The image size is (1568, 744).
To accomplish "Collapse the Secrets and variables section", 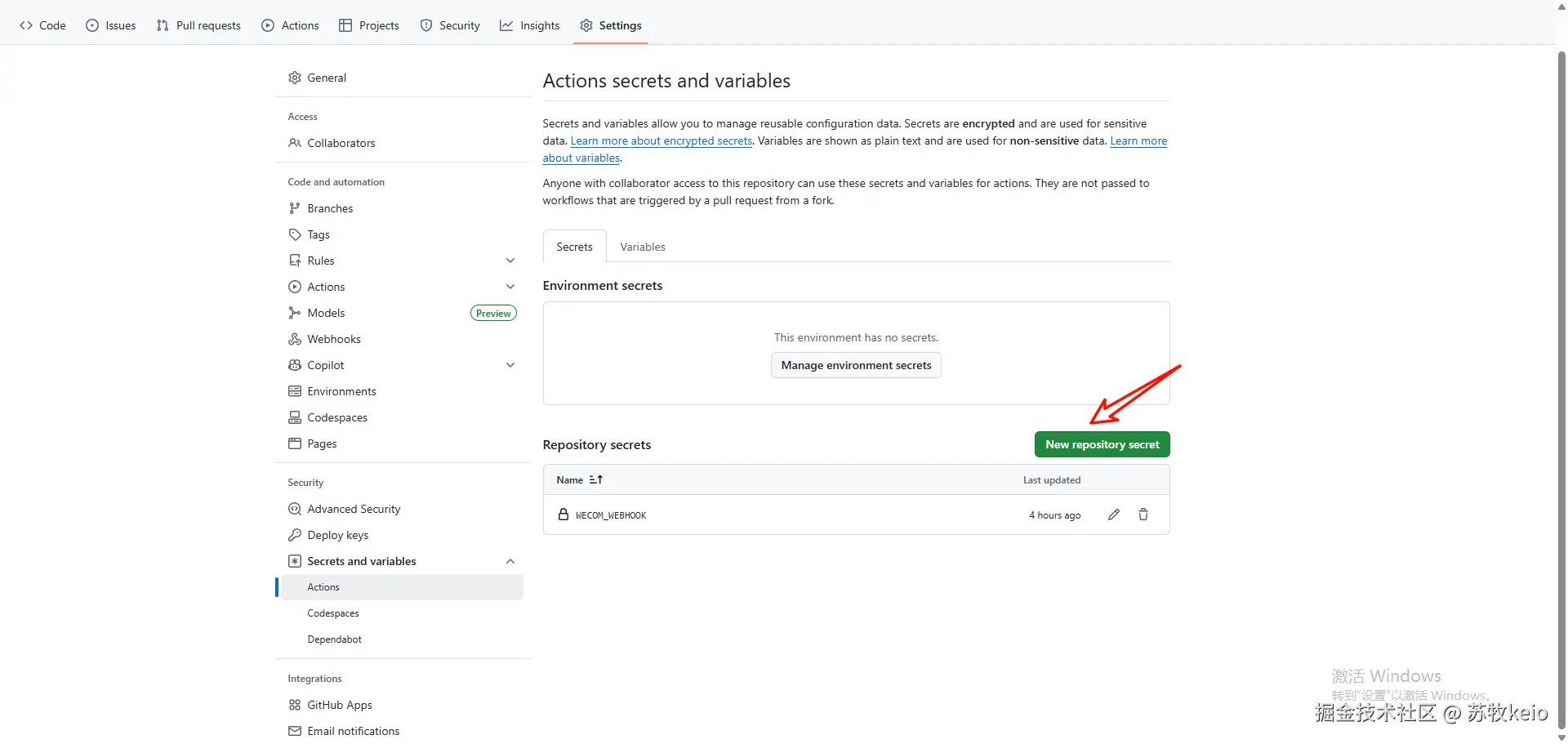I will click(x=510, y=561).
